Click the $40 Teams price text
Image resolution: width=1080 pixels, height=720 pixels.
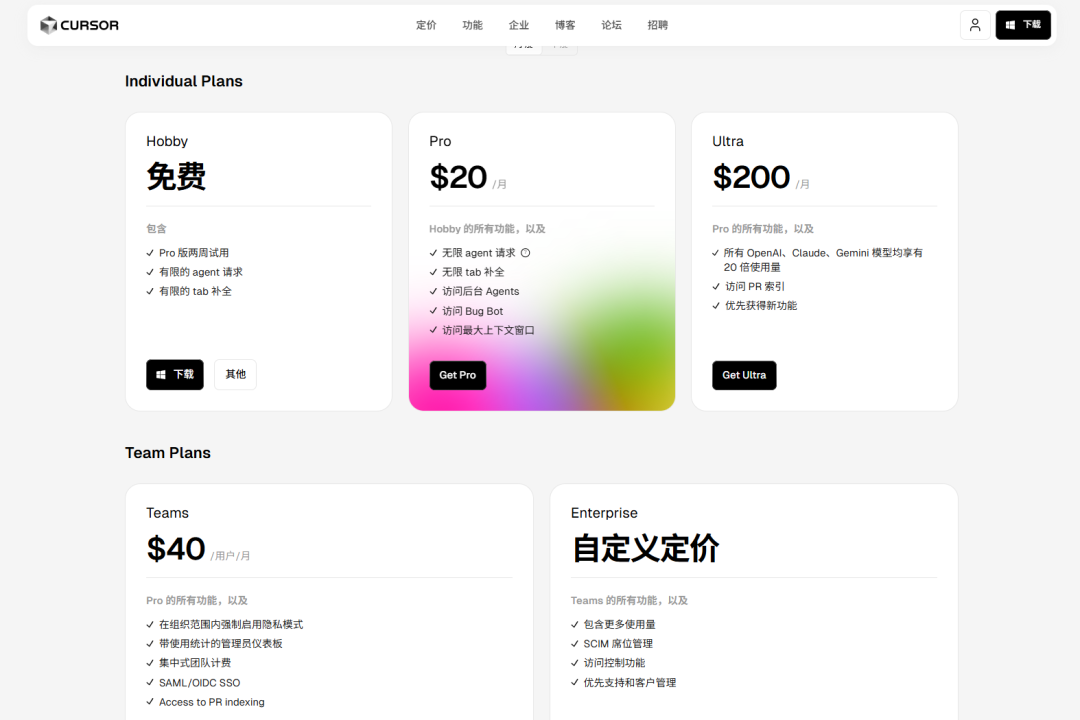(x=176, y=549)
